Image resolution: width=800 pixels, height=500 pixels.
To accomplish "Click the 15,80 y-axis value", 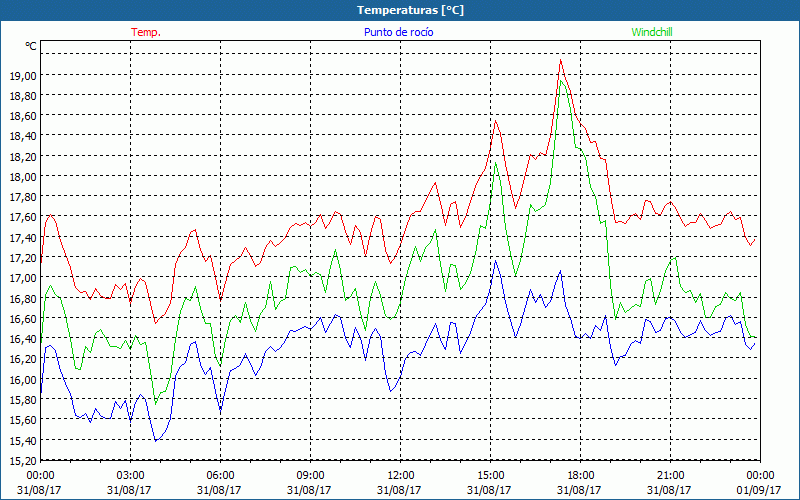I will (23, 399).
